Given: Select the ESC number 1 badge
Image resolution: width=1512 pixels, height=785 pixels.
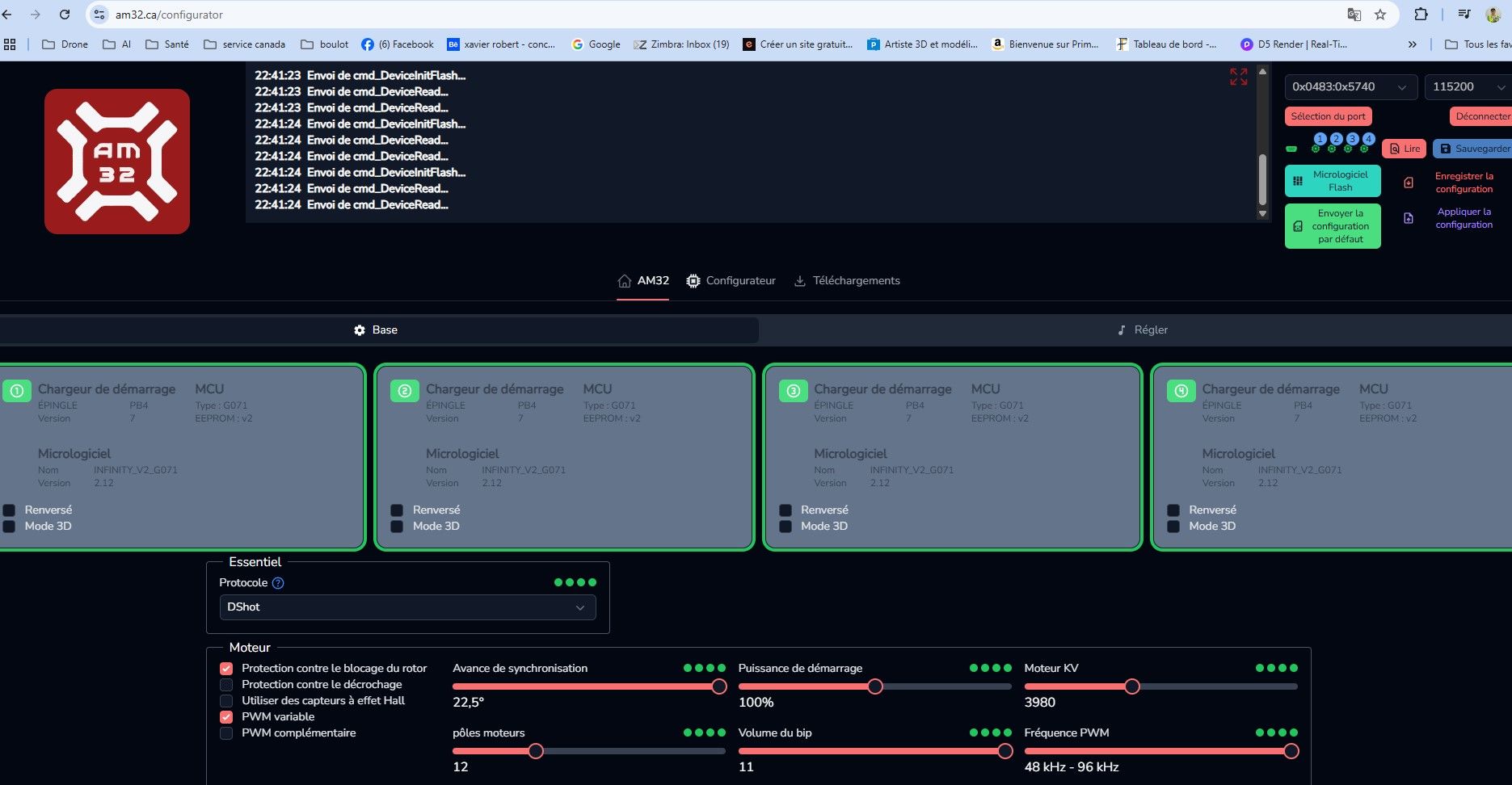Looking at the screenshot, I should click(1320, 139).
